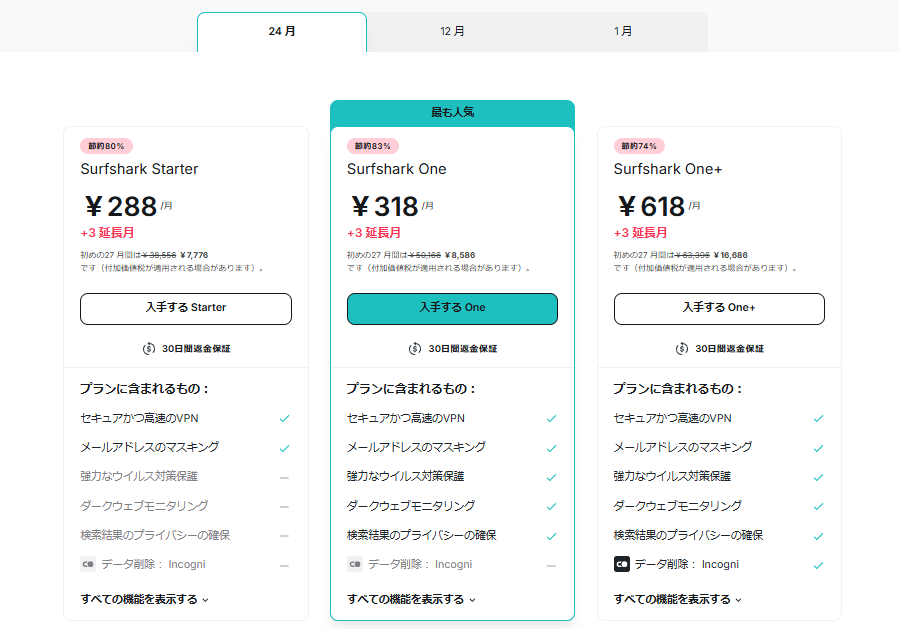Click the 最も人気 banner on One plan
This screenshot has width=899, height=629.
[452, 112]
